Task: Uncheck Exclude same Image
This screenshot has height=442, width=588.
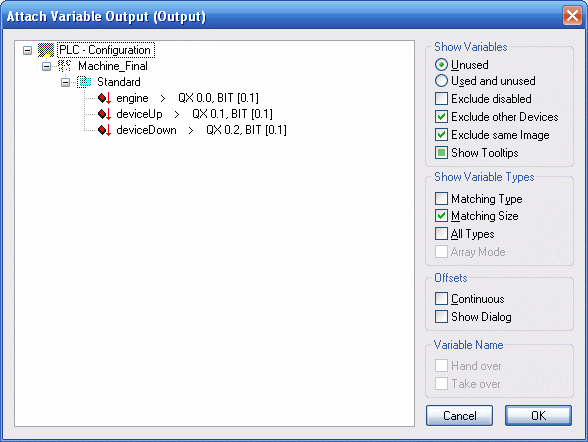Action: click(441, 135)
